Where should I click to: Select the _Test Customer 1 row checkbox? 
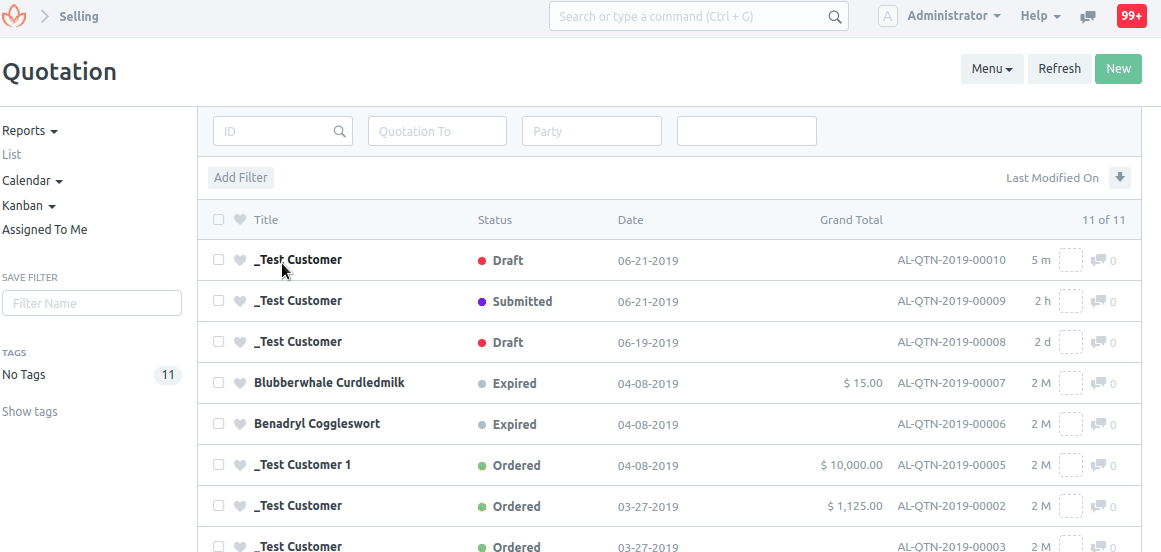click(x=218, y=465)
